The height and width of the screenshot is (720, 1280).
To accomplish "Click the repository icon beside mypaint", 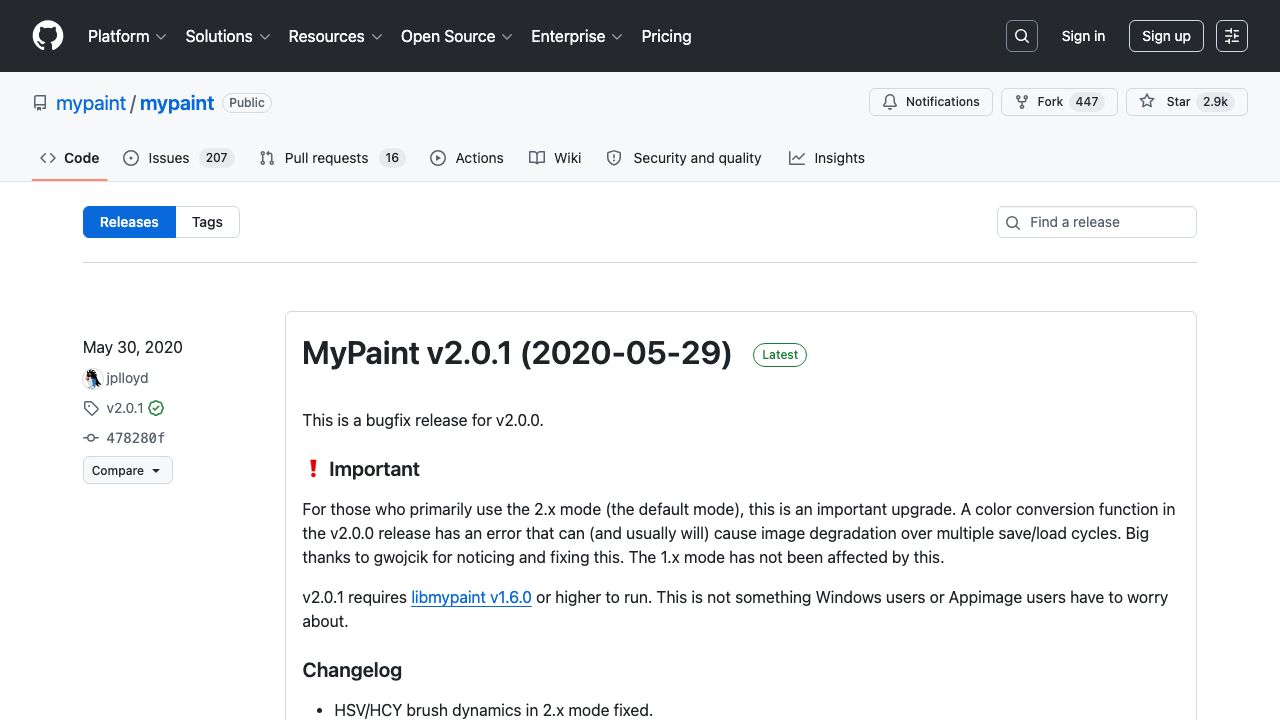I will tap(40, 103).
